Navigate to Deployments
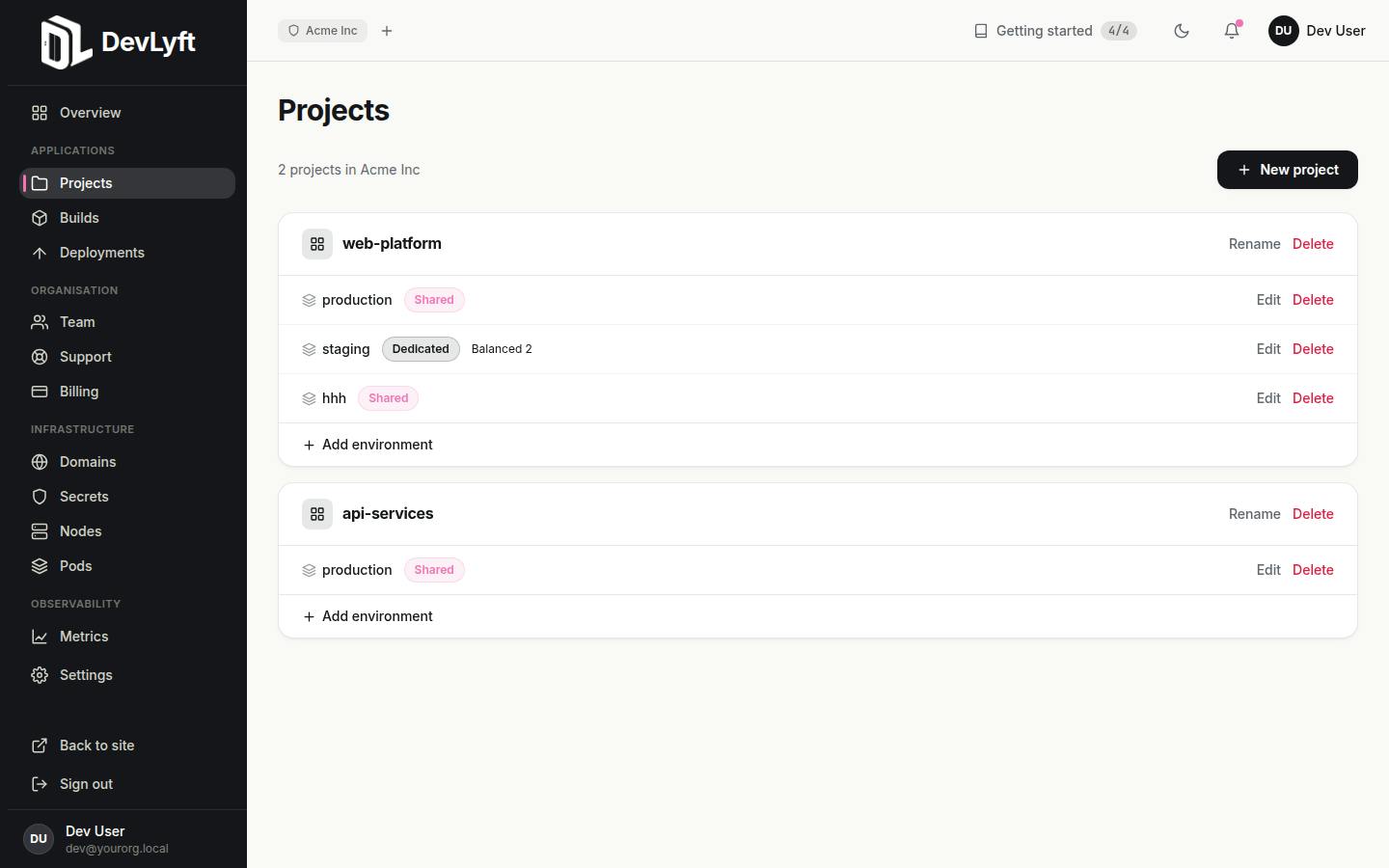Viewport: 1389px width, 868px height. tap(127, 253)
